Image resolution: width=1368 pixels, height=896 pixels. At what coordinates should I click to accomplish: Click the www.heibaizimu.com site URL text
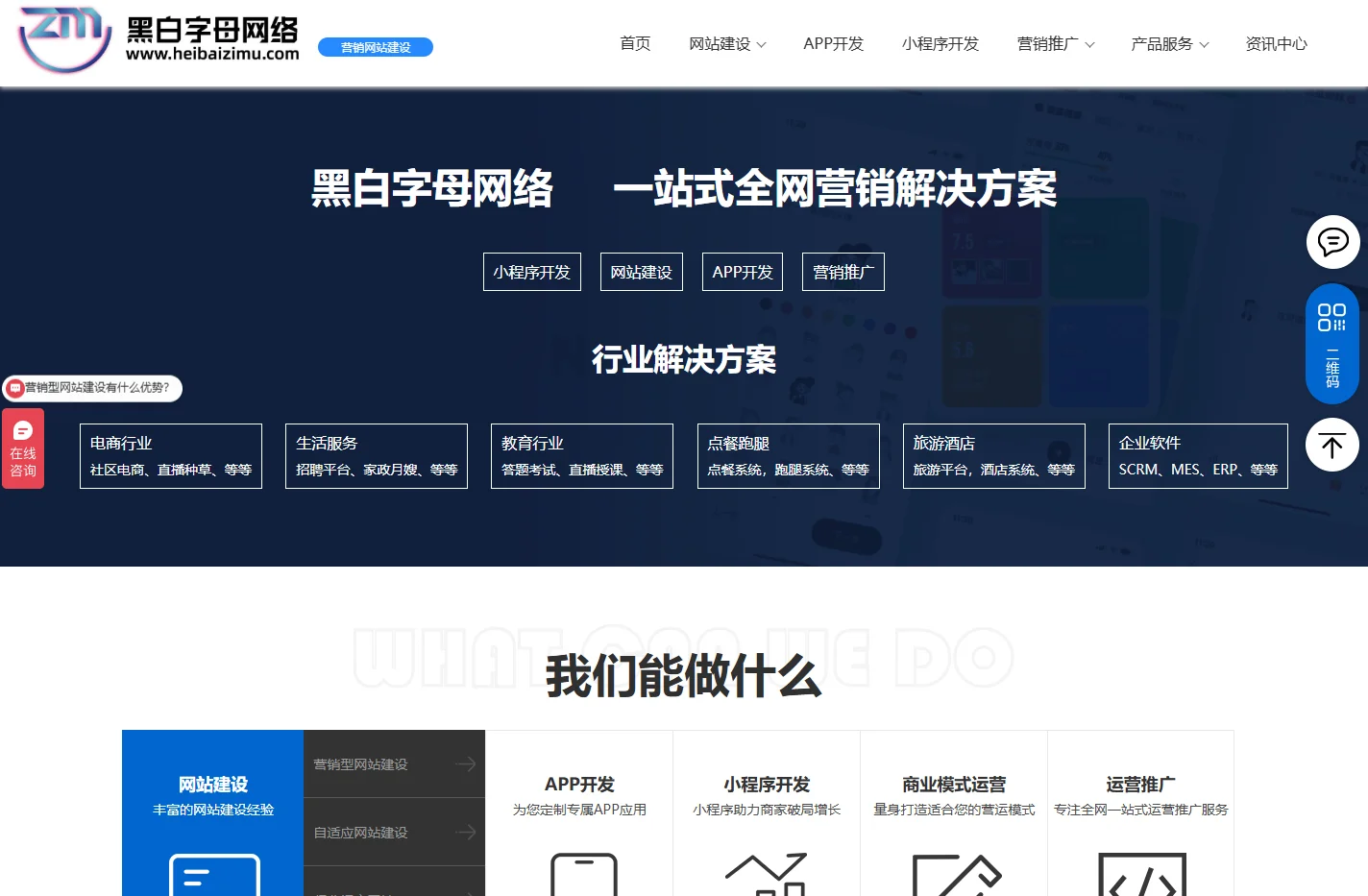point(212,55)
